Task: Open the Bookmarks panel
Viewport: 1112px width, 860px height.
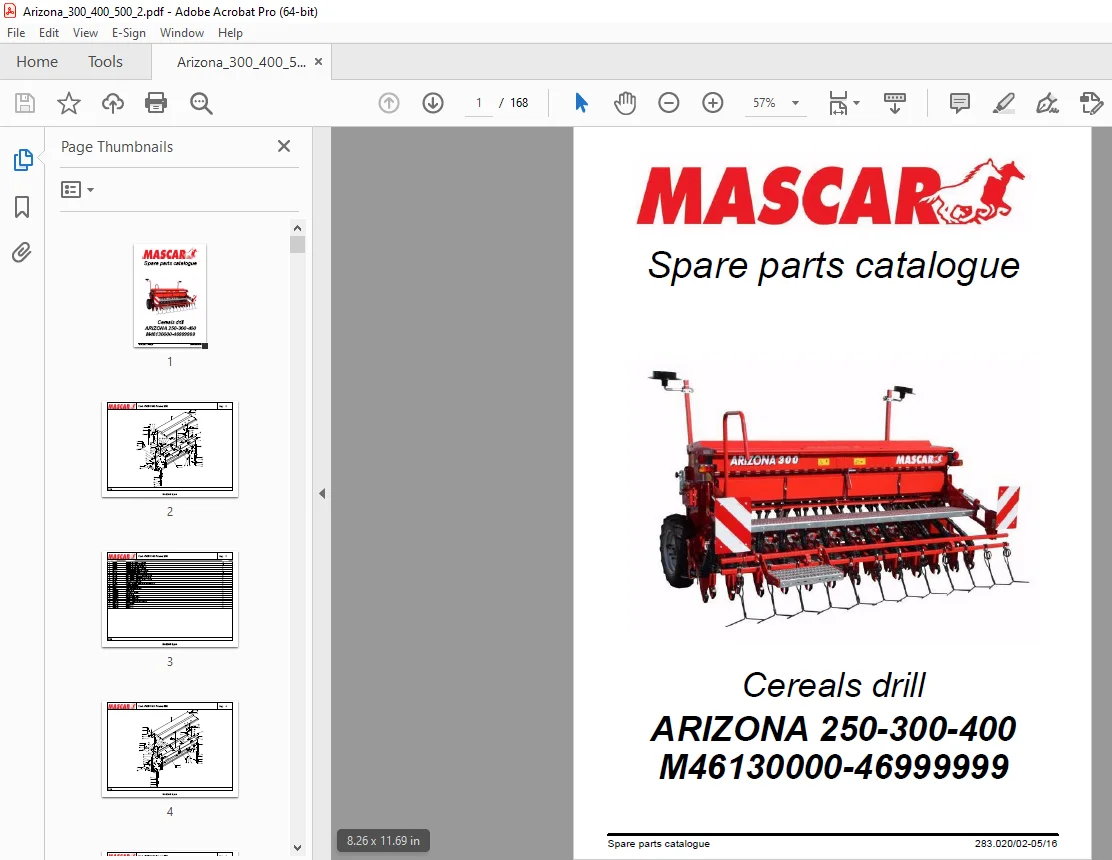Action: click(22, 207)
